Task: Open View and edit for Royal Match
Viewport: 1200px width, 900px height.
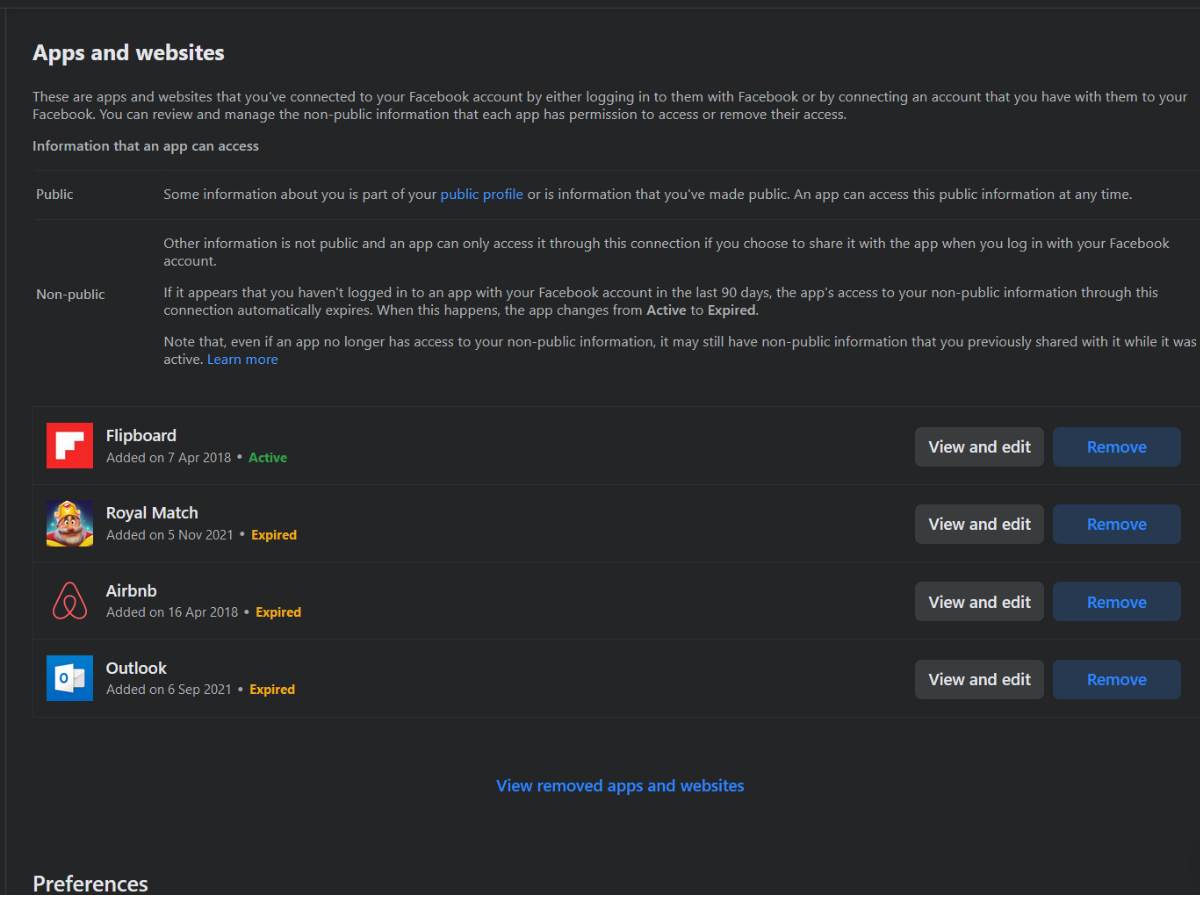Action: click(979, 524)
